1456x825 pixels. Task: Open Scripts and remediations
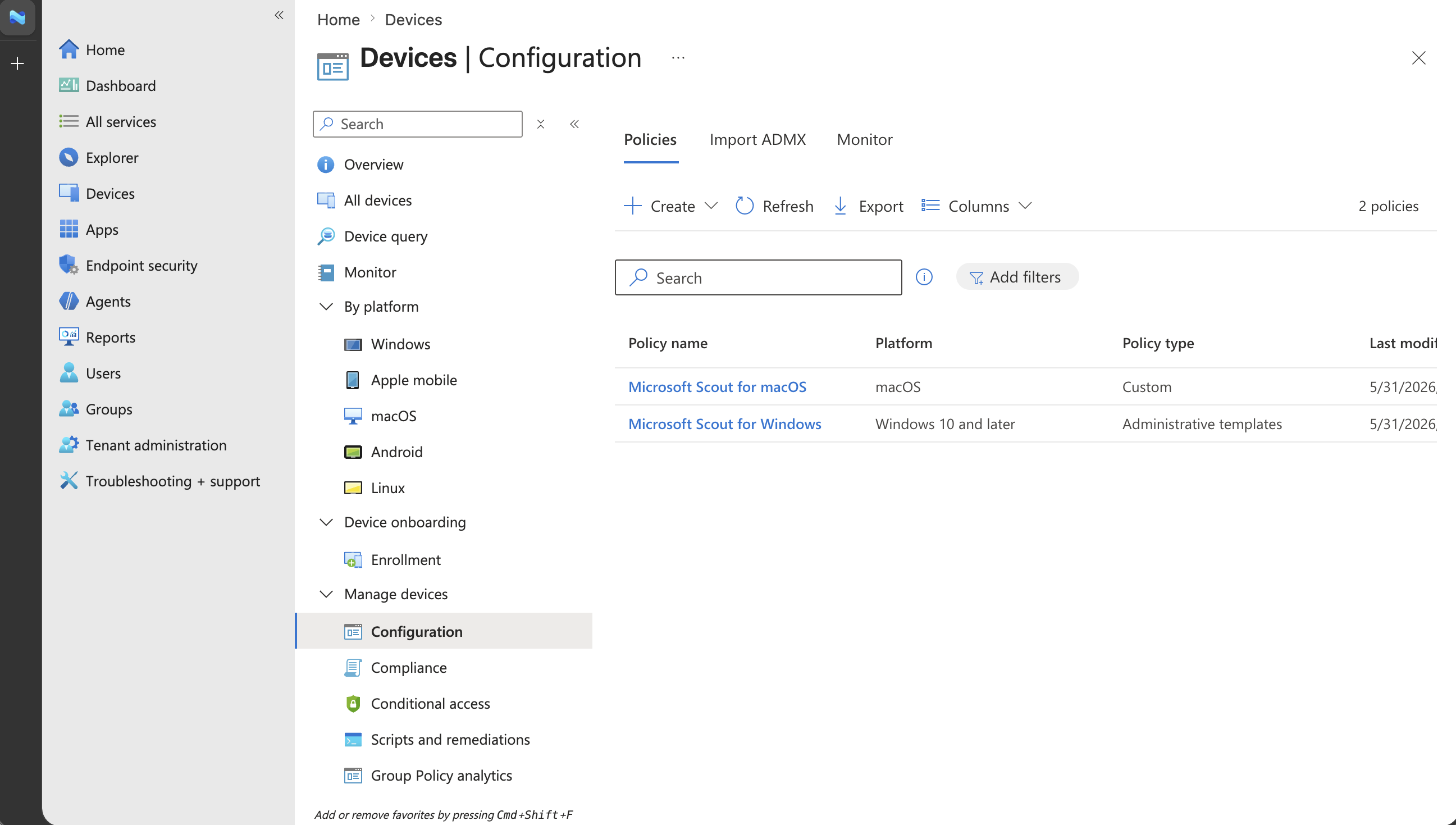pos(437,740)
